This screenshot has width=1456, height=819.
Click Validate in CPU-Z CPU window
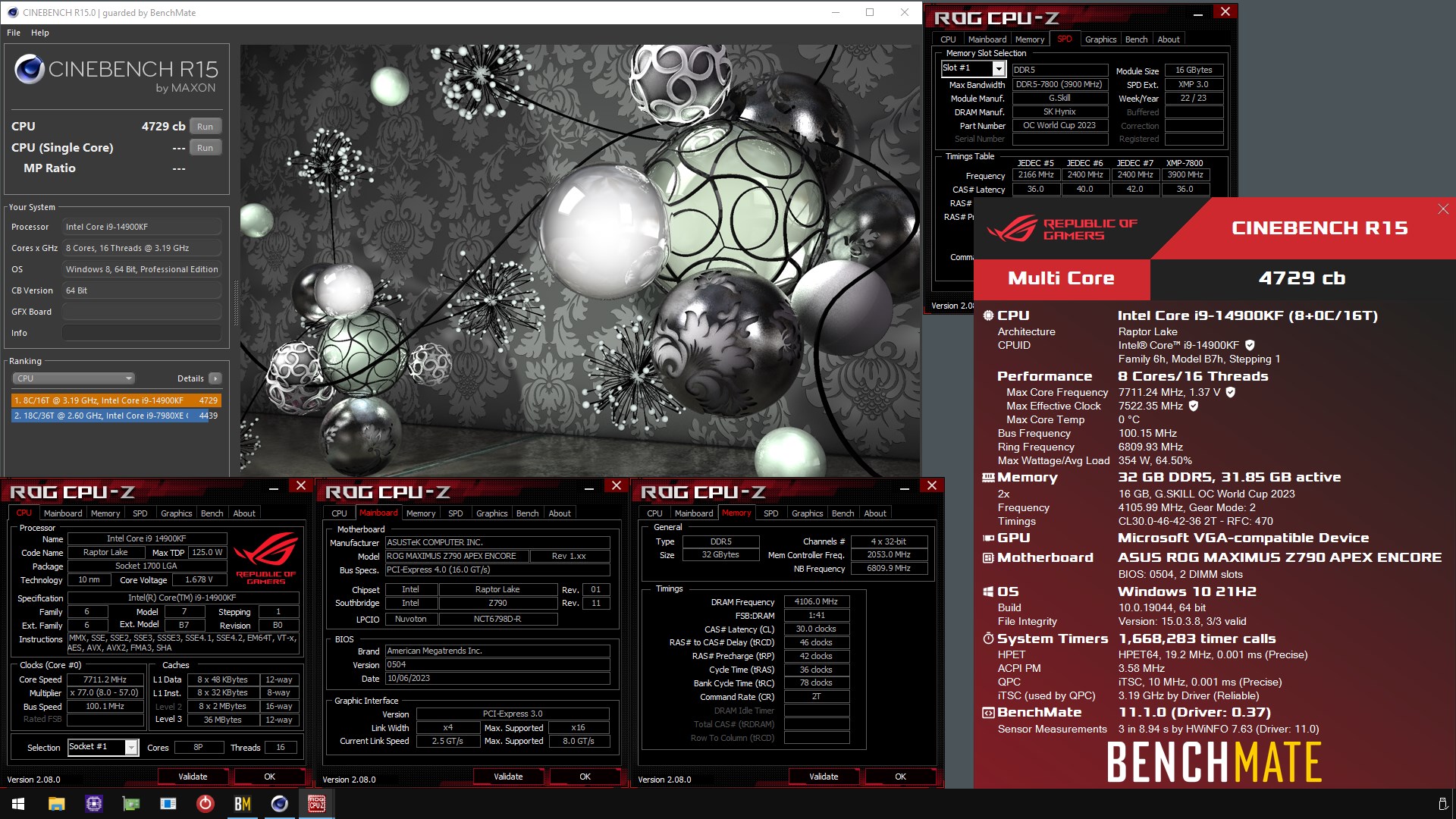point(193,777)
